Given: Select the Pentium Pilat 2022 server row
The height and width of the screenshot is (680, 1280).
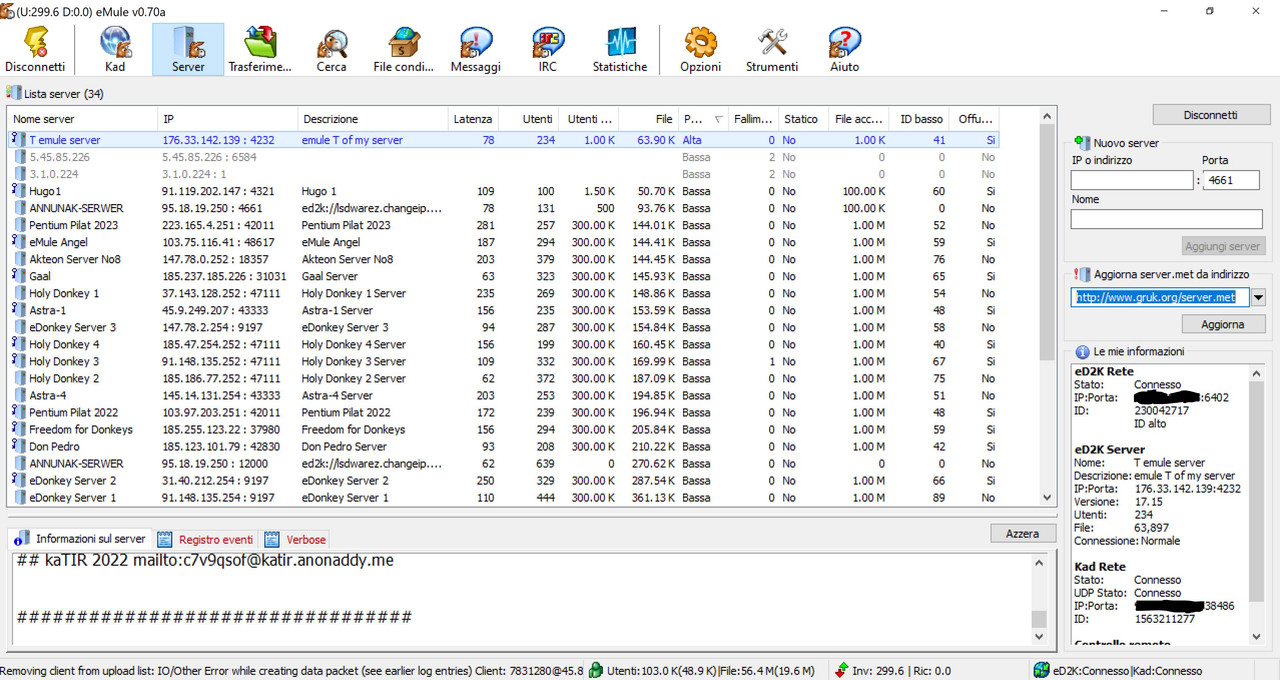Looking at the screenshot, I should 503,412.
